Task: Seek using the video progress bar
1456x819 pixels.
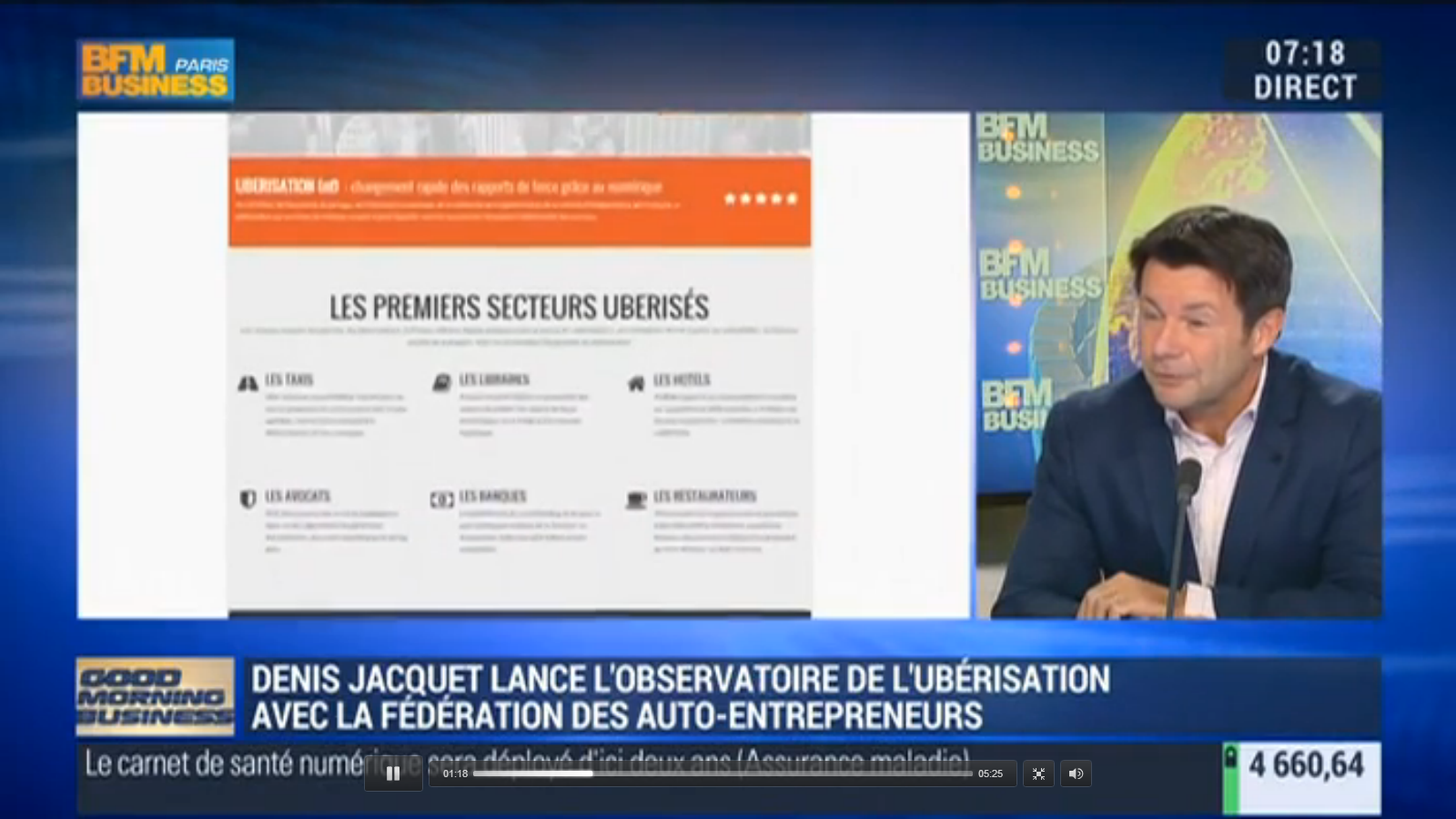Action: pyautogui.click(x=723, y=773)
